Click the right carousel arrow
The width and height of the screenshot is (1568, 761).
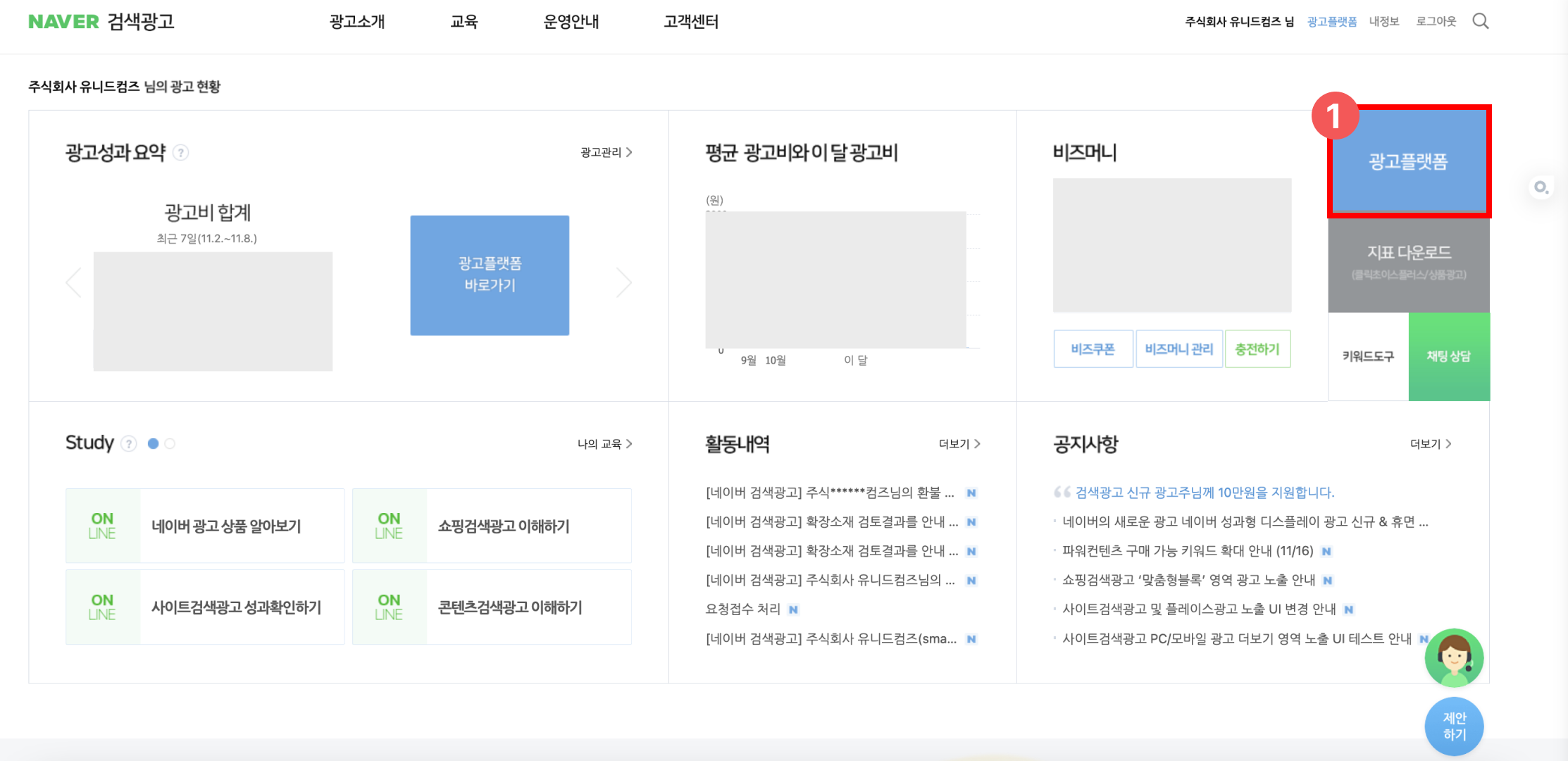pos(624,282)
